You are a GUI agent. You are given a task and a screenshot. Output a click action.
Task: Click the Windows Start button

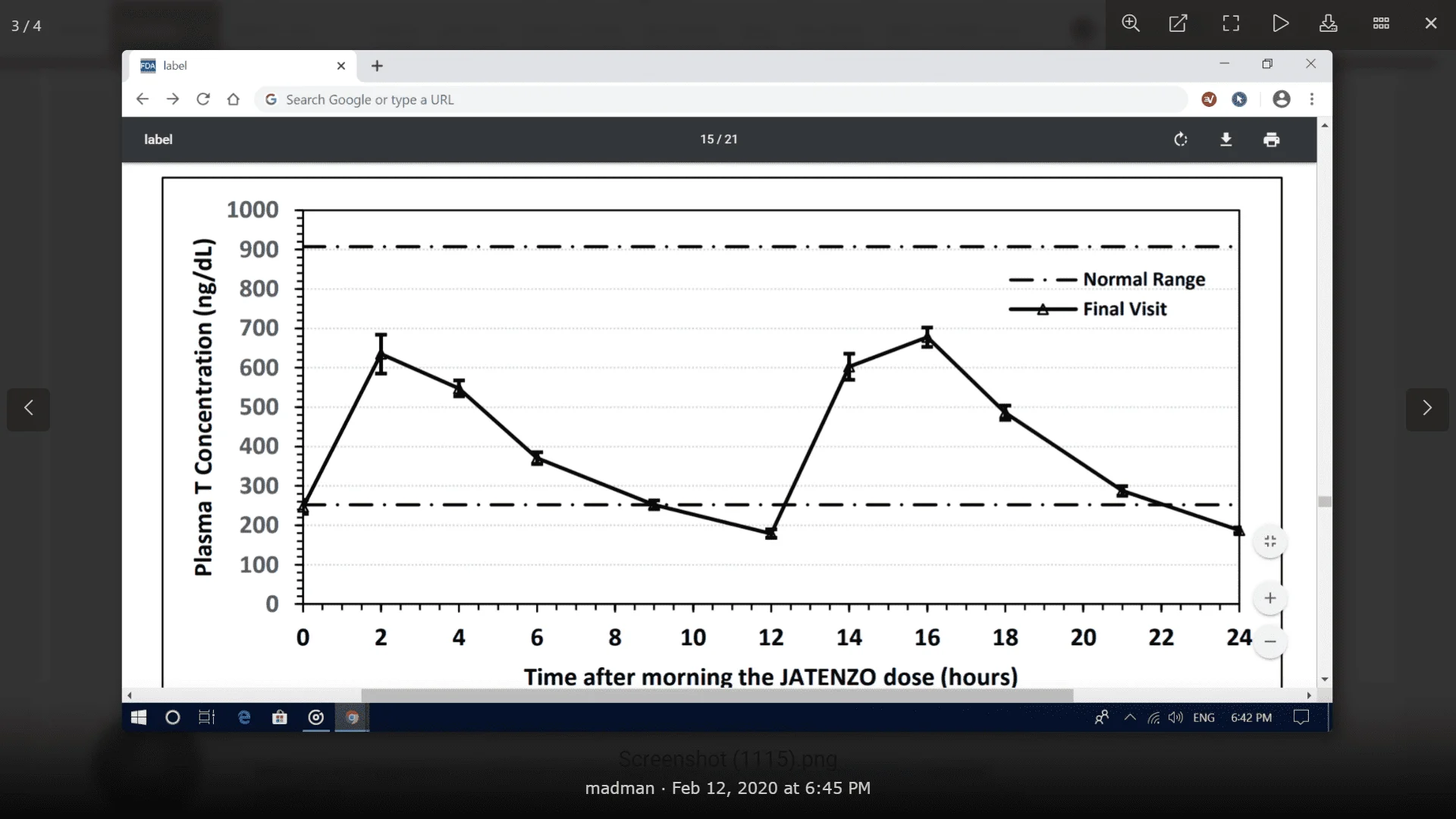coord(138,717)
